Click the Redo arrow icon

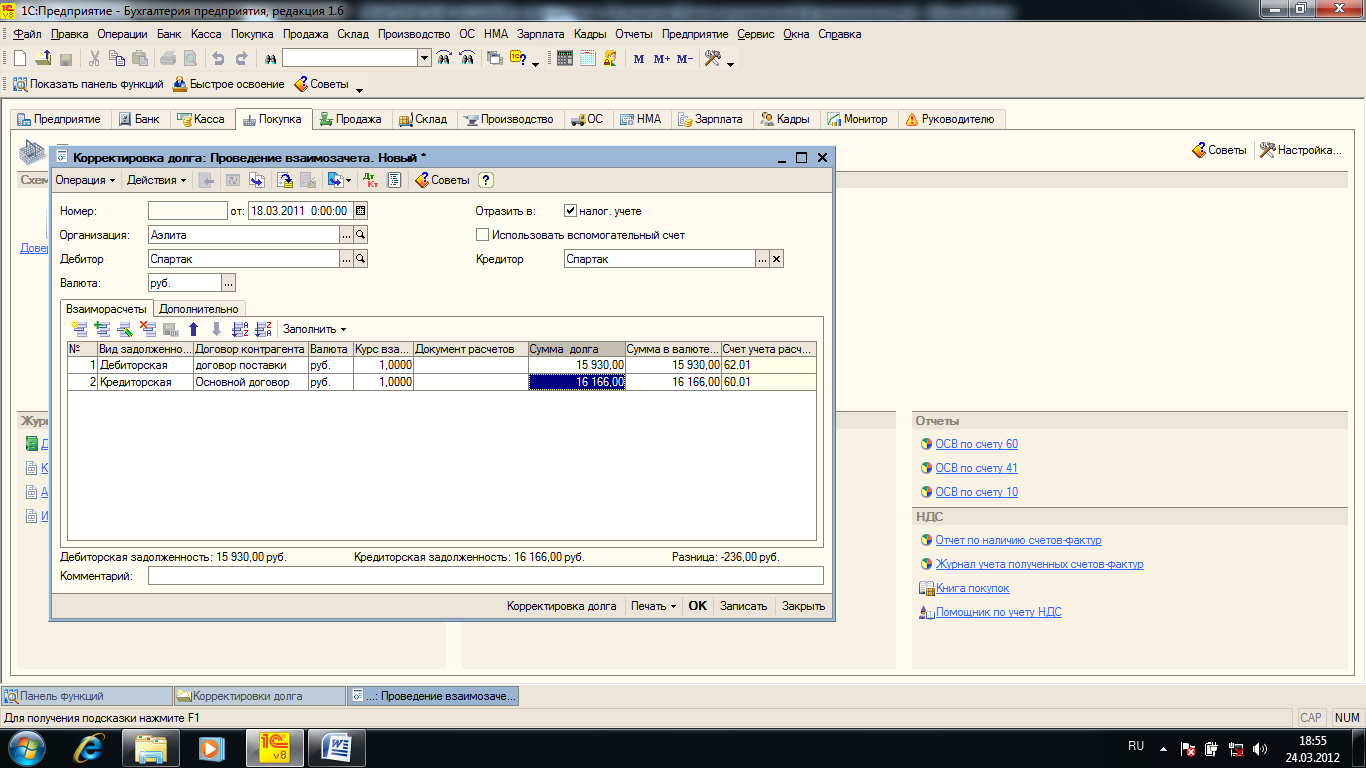click(x=241, y=59)
